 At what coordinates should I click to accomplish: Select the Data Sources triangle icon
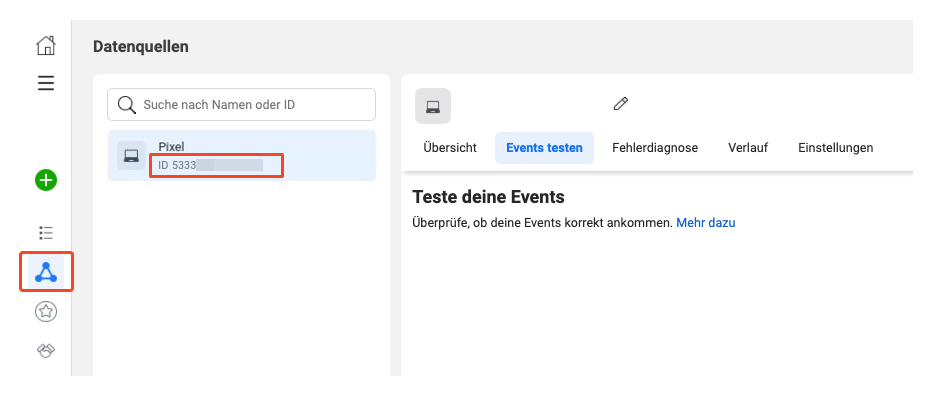pos(46,272)
